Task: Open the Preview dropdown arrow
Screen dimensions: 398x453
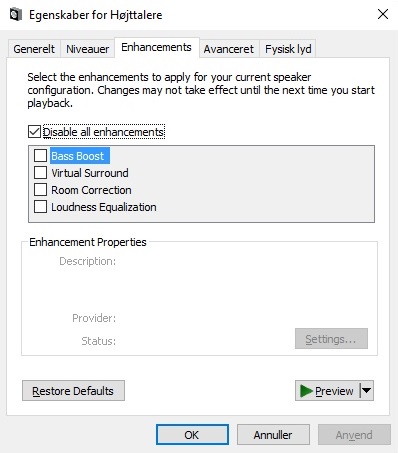Action: [x=367, y=390]
